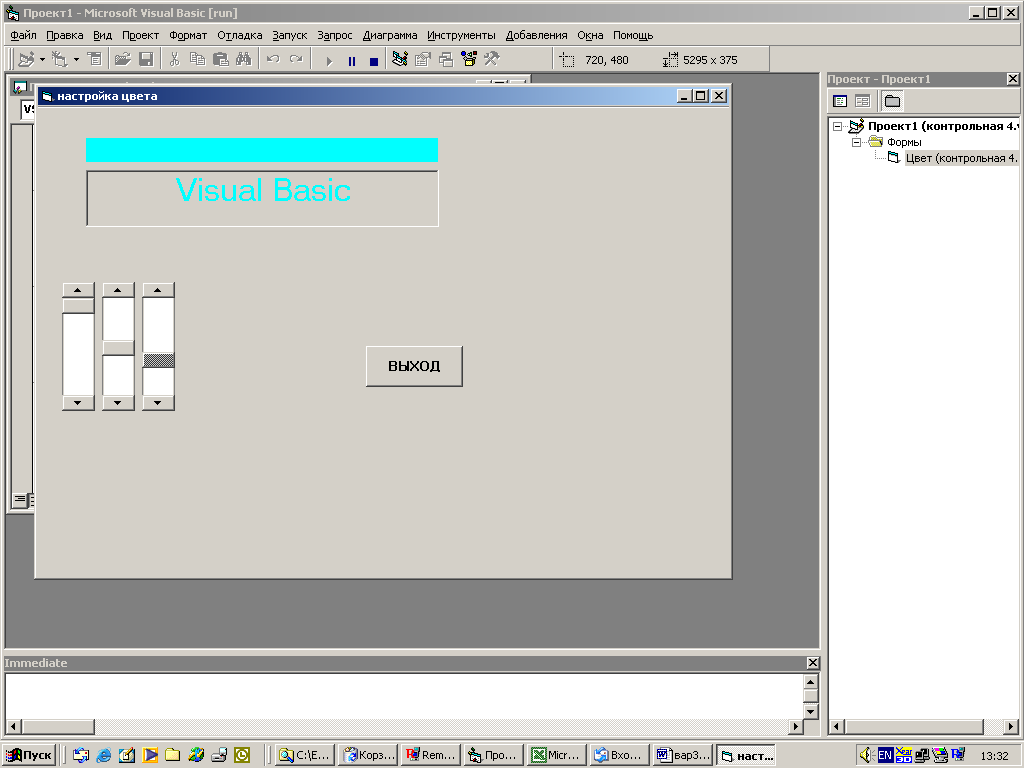Click Project panel horizontal scroll right arrow
The image size is (1024, 768).
(1010, 726)
